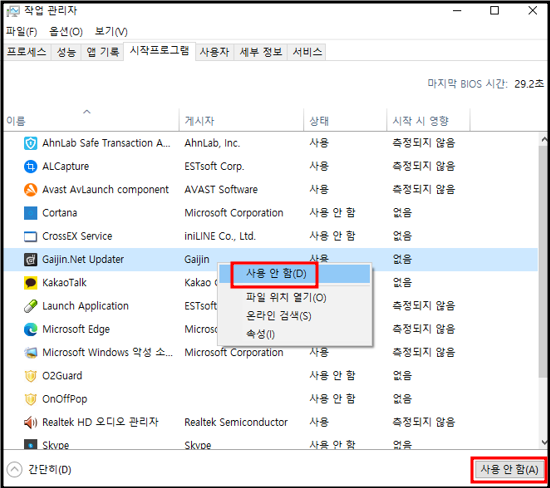Select the KakaoTalk row name
Viewport: 550px width, 488px height.
64,283
